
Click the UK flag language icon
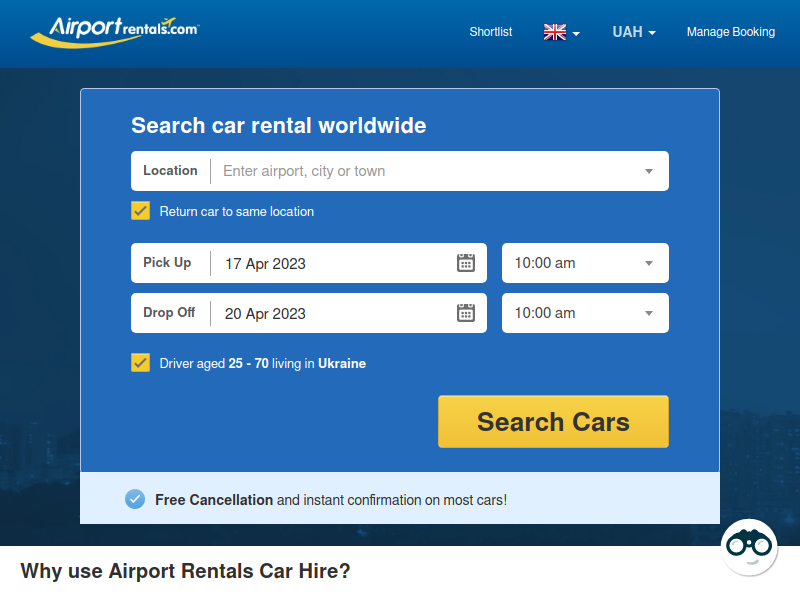(x=555, y=32)
